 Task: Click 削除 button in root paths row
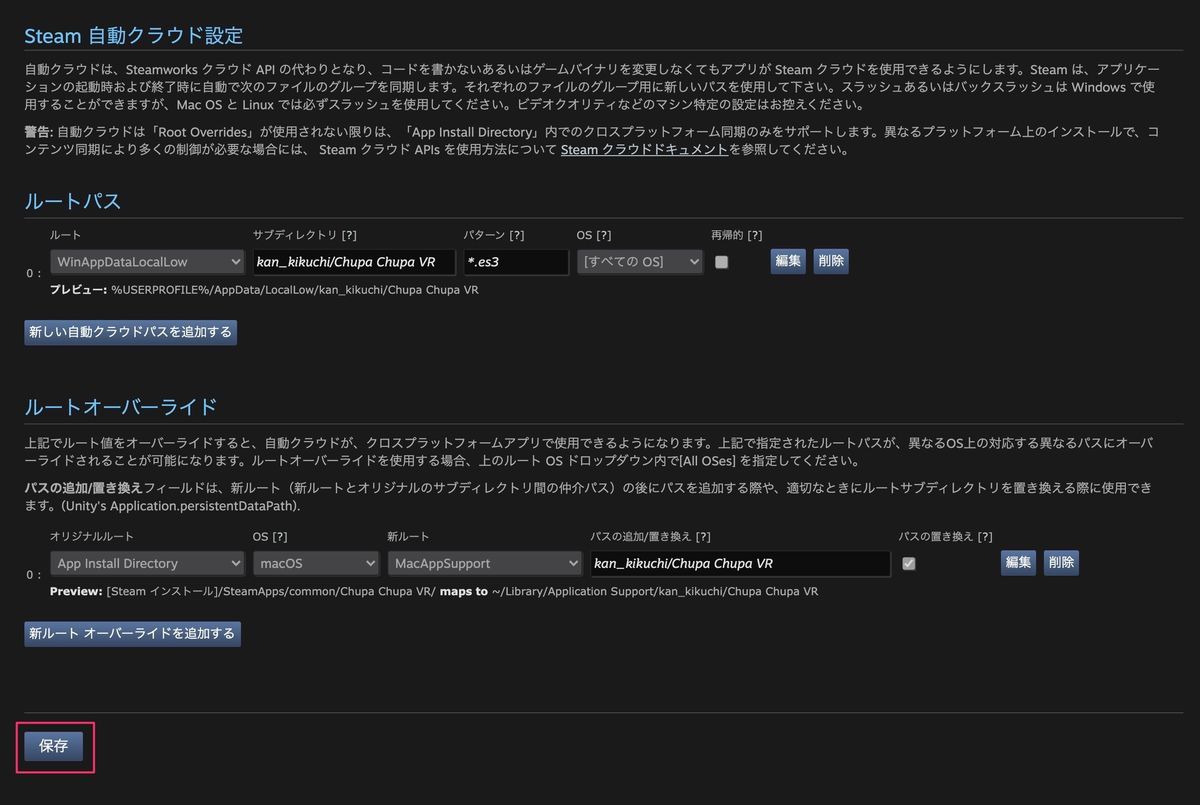click(x=831, y=261)
